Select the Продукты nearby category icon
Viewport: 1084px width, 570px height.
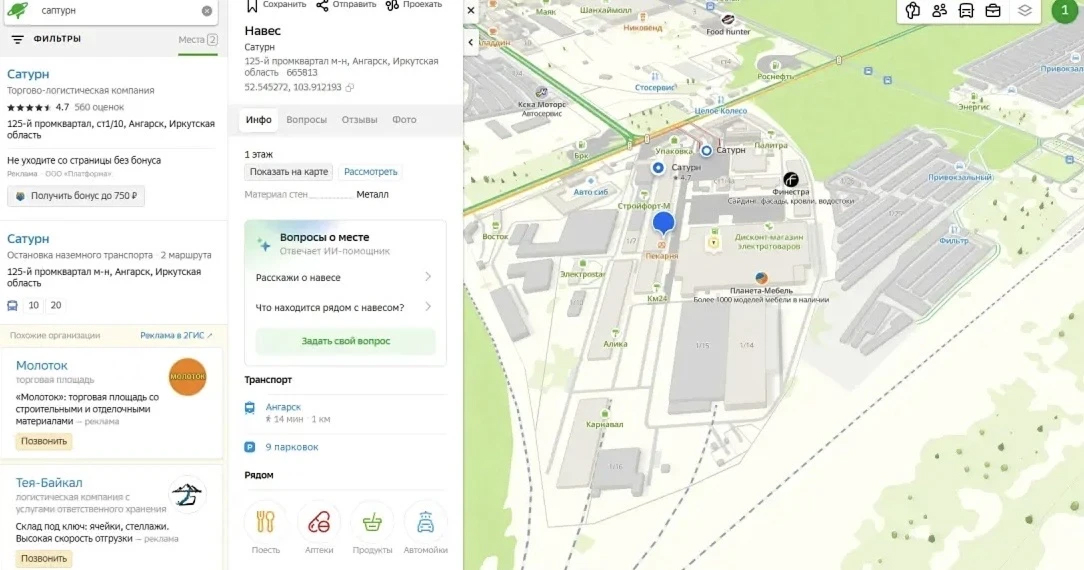tap(372, 522)
